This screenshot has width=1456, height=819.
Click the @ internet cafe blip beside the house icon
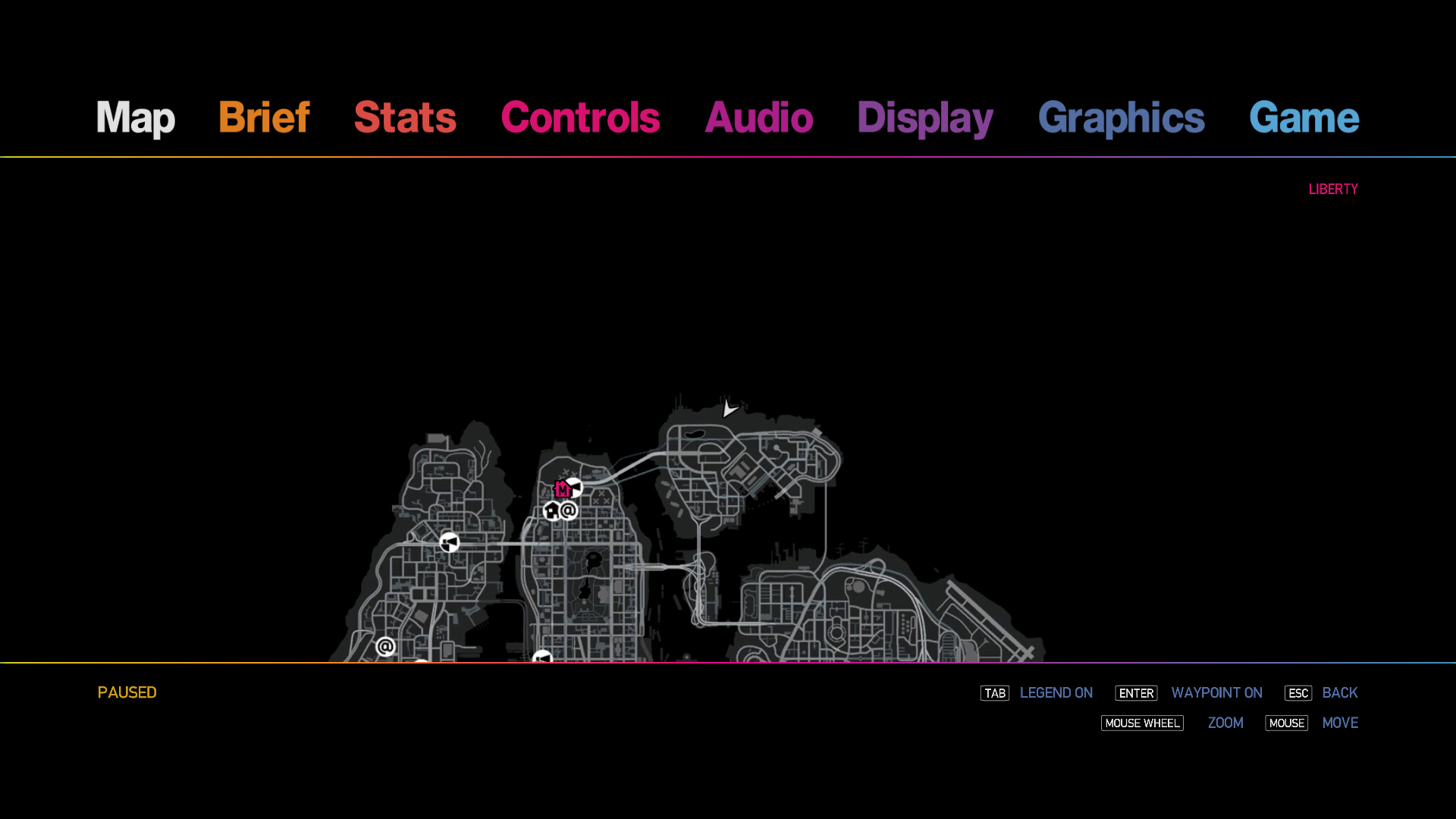pos(569,510)
